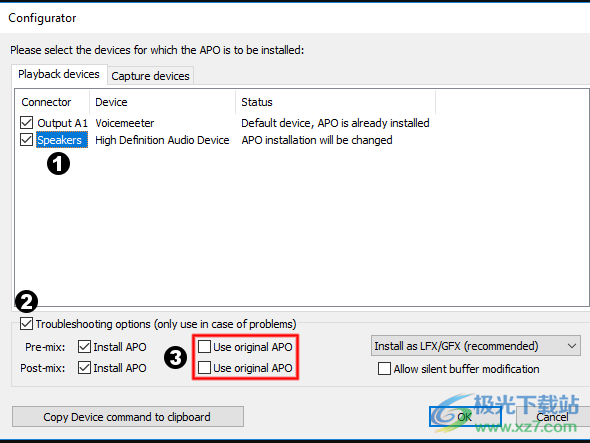This screenshot has height=443, width=590.
Task: Select the Voicemeeter device entry
Action: tap(125, 123)
